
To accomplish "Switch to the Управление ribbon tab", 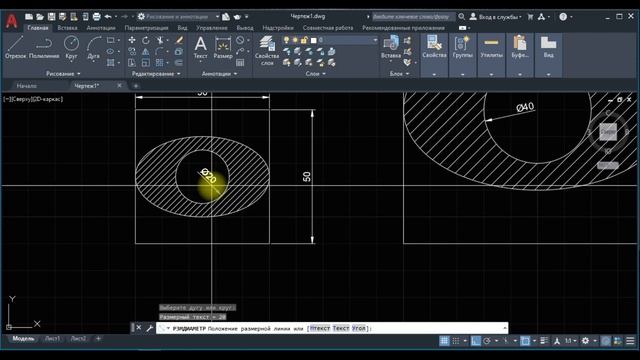I will pos(211,28).
